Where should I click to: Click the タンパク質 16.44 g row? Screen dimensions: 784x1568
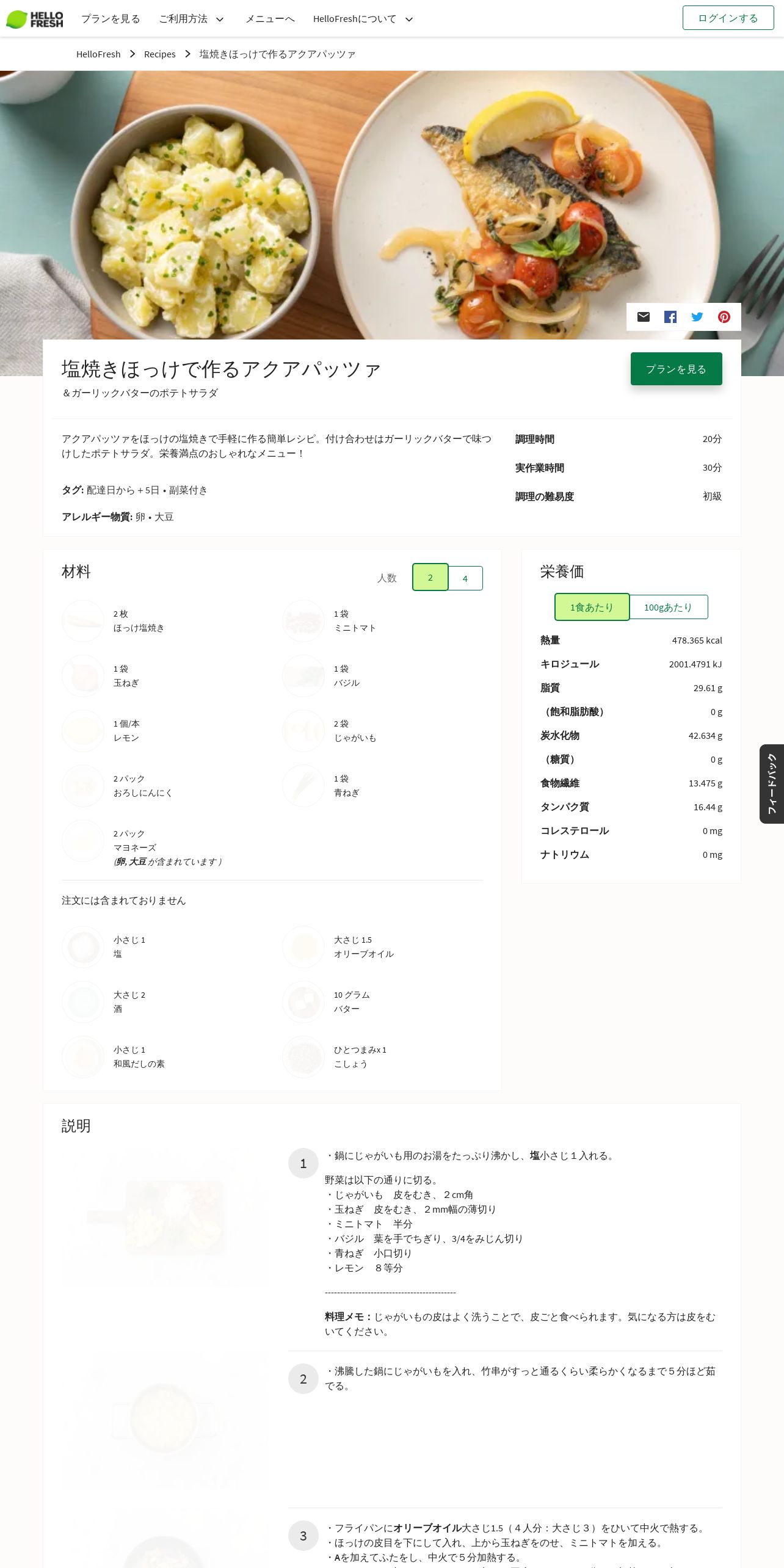pos(631,807)
